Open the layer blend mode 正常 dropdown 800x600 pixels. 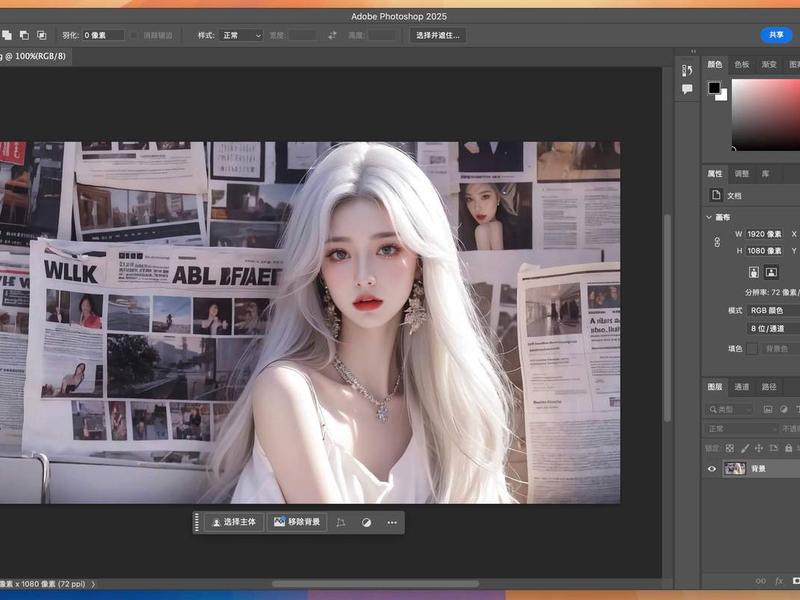pyautogui.click(x=741, y=429)
